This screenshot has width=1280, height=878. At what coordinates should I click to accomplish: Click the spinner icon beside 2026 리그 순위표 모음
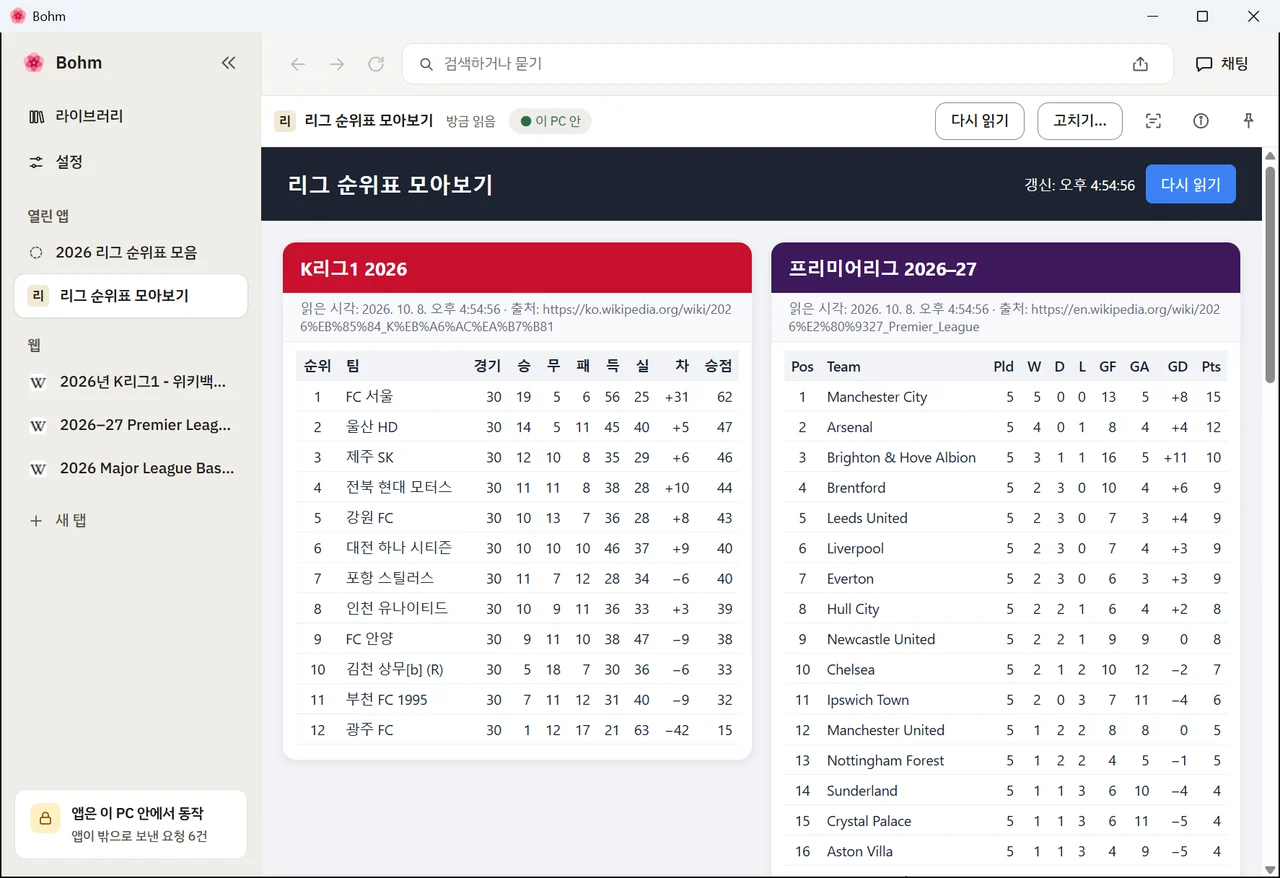[36, 252]
